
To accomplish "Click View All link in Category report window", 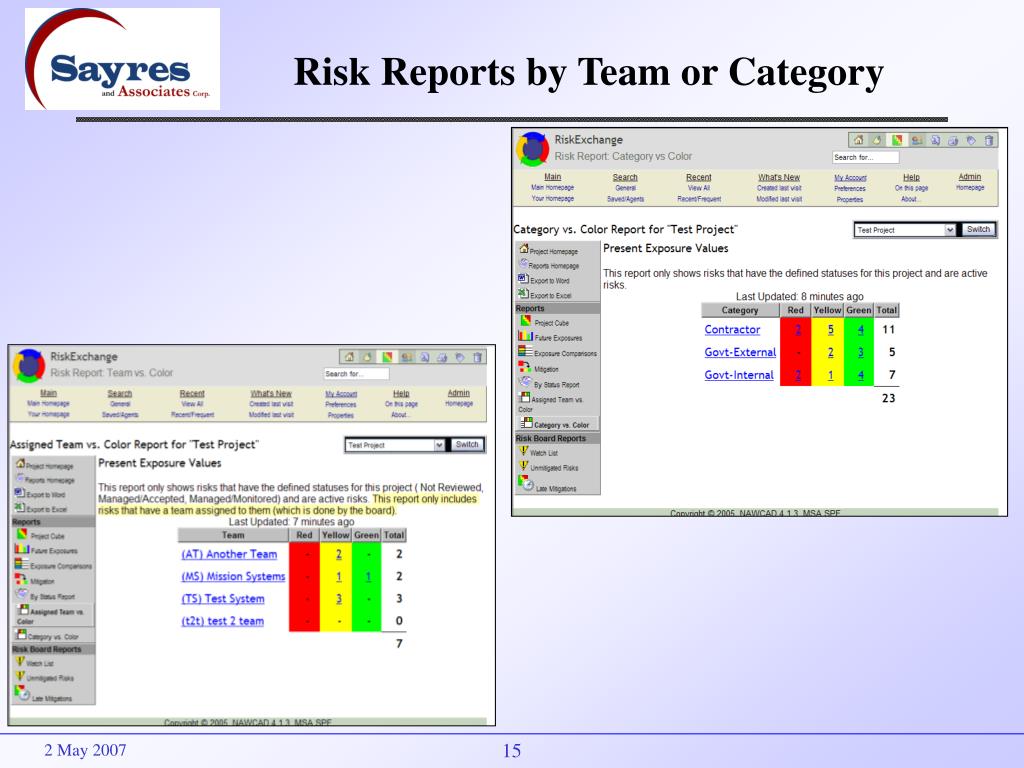I will pos(699,188).
